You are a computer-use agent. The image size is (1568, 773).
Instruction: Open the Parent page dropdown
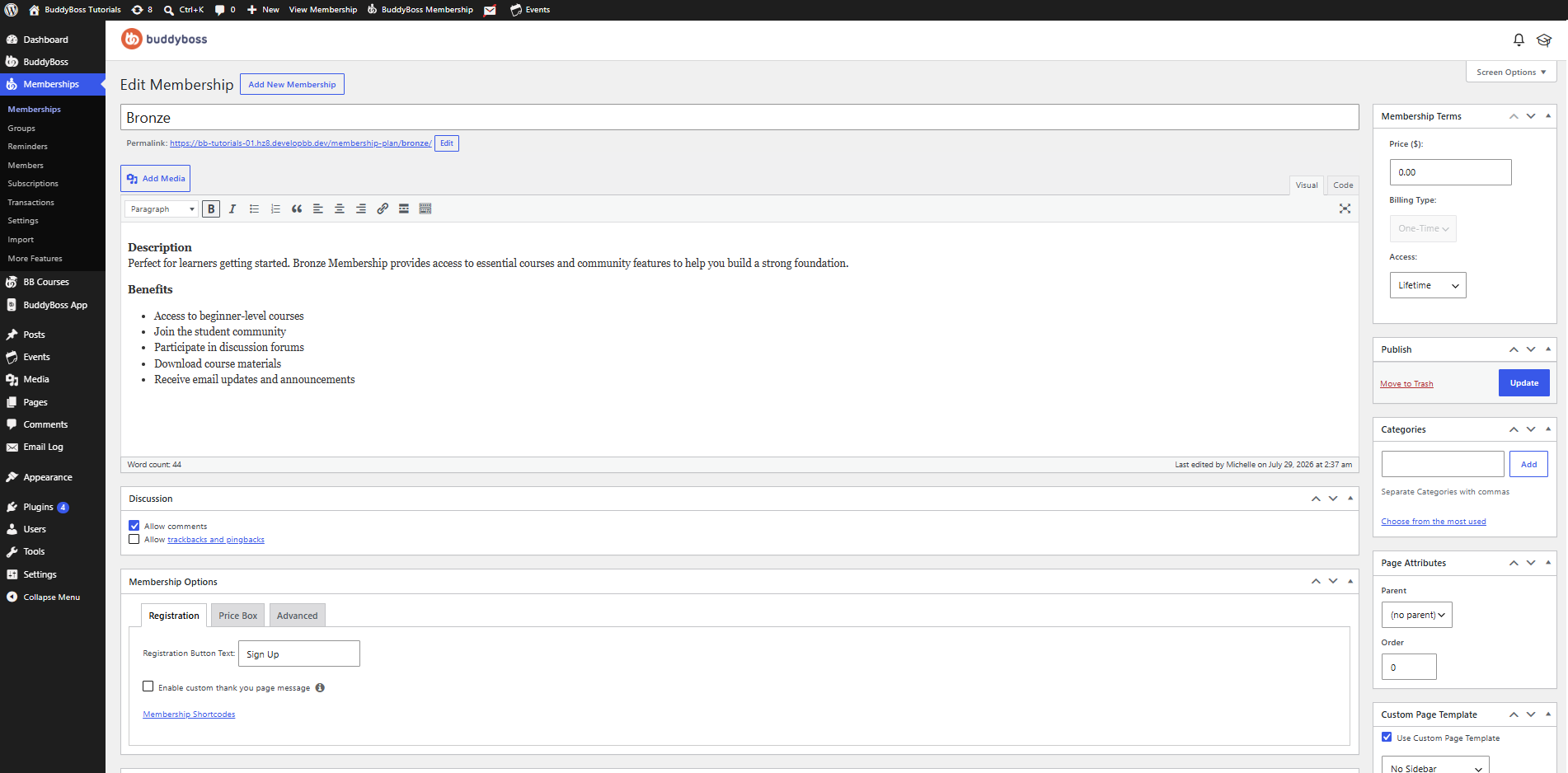point(1416,615)
